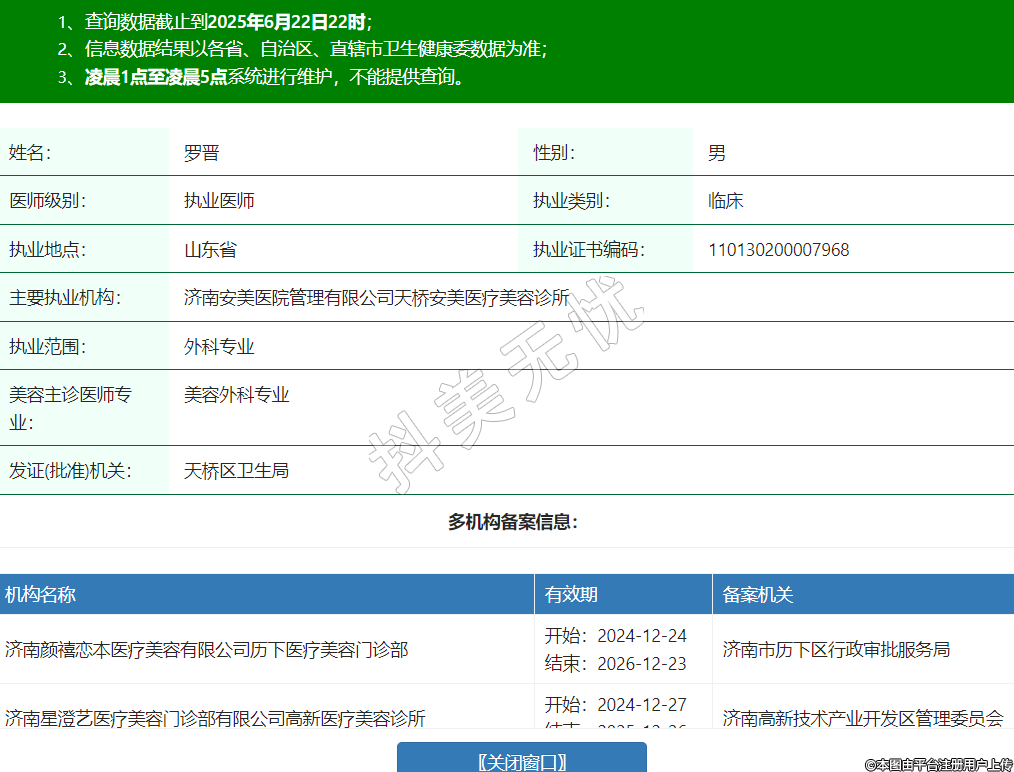Select the 机构名称 column header
This screenshot has width=1014, height=772.
pyautogui.click(x=41, y=595)
